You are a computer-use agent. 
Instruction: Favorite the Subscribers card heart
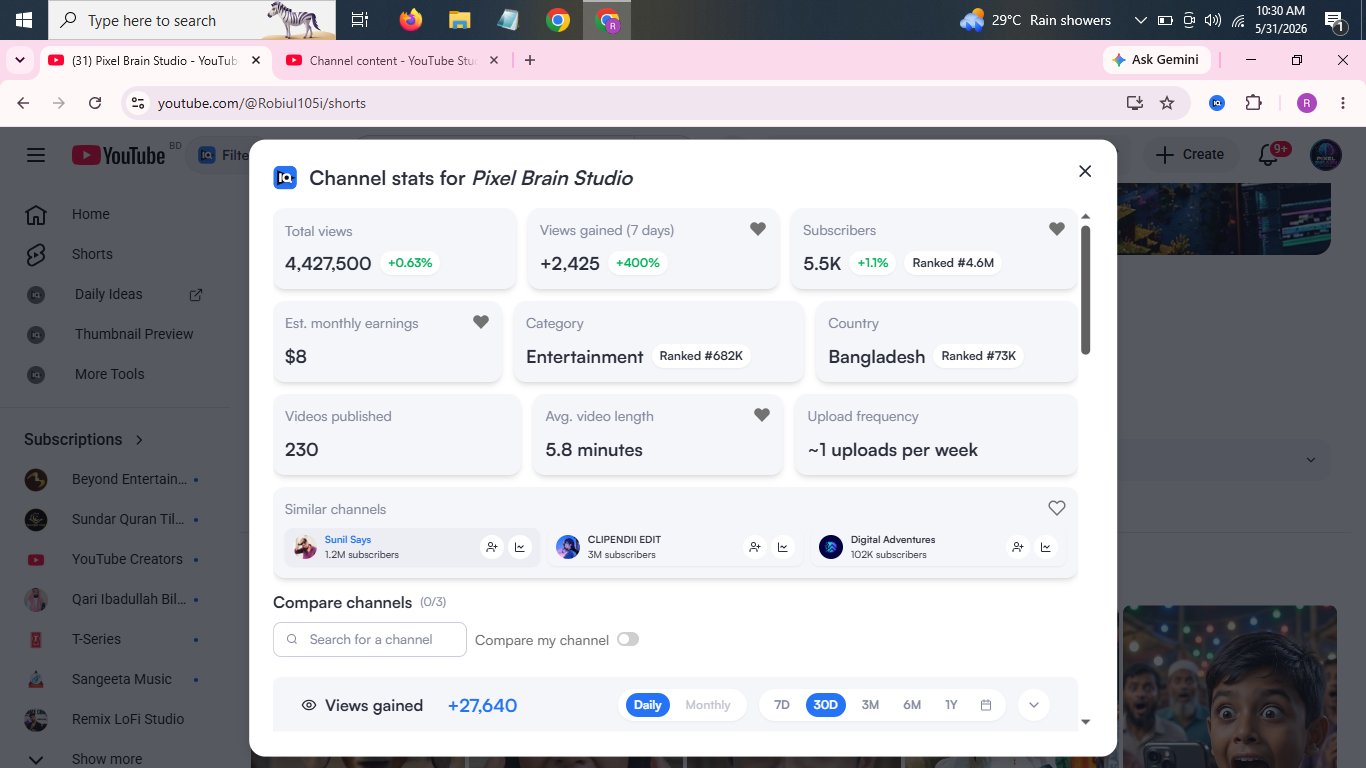(1057, 229)
